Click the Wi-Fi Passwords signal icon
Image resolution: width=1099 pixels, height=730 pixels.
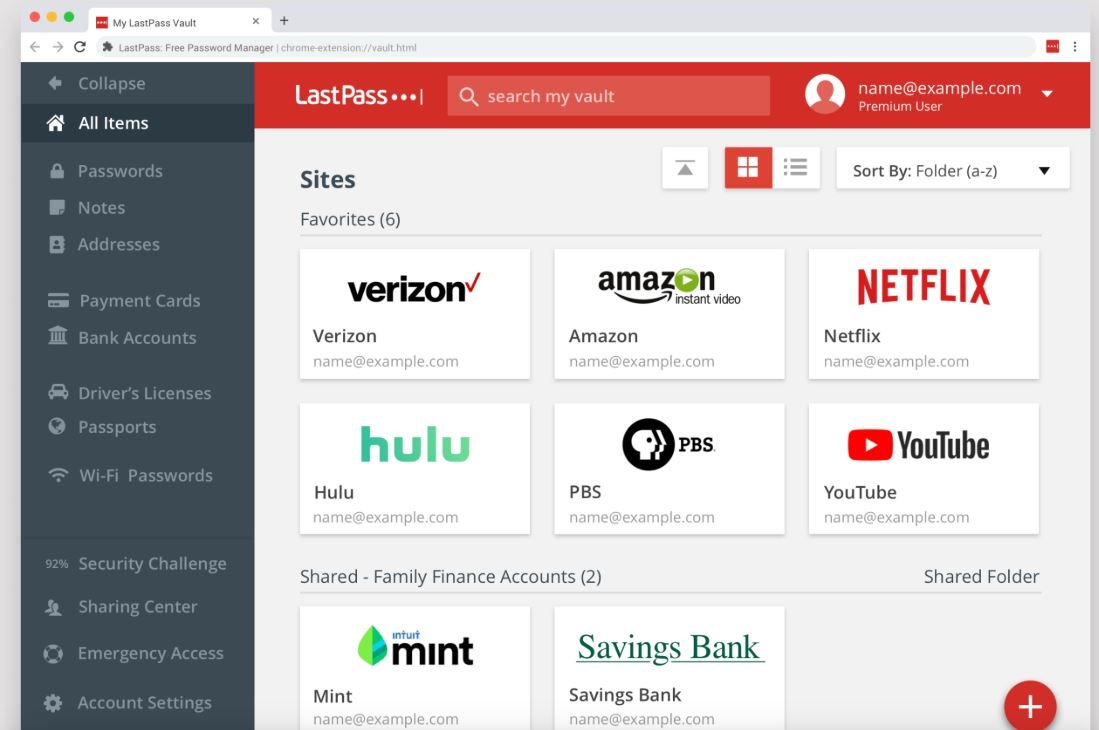pos(58,475)
